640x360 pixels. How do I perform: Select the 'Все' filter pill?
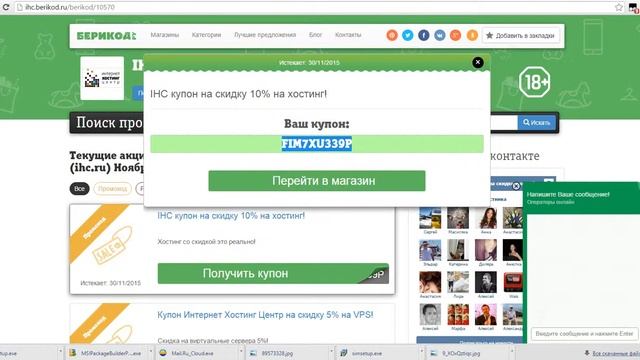pos(80,189)
